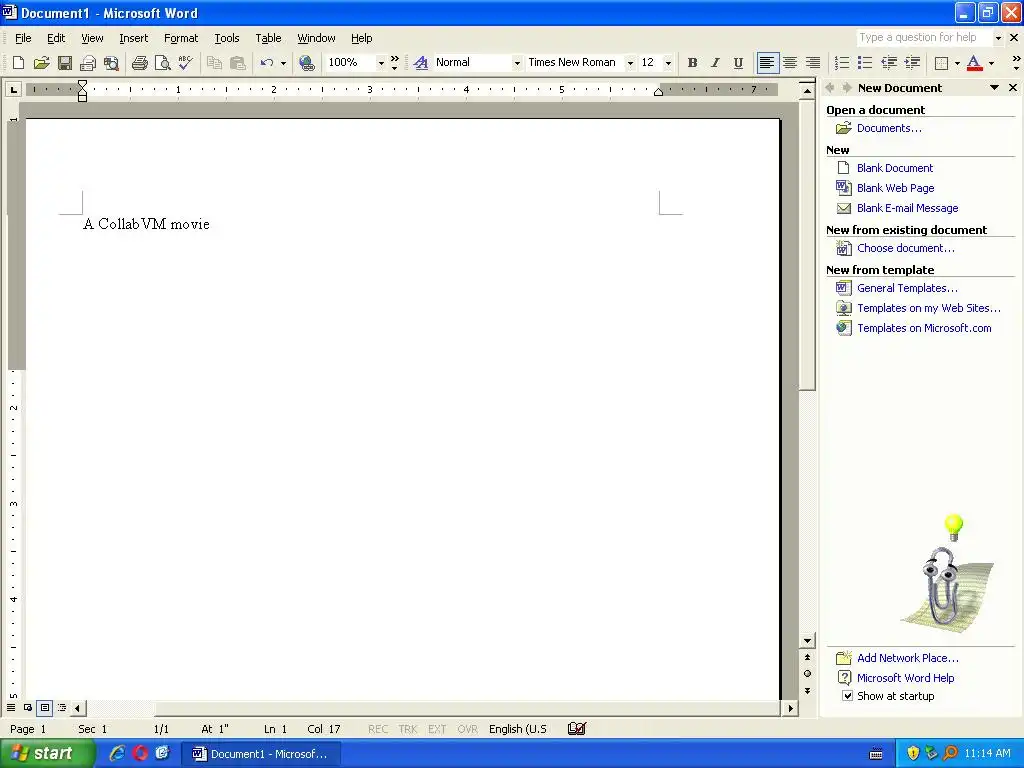The image size is (1024, 768).
Task: Click the Paste toolbar icon
Action: point(238,63)
